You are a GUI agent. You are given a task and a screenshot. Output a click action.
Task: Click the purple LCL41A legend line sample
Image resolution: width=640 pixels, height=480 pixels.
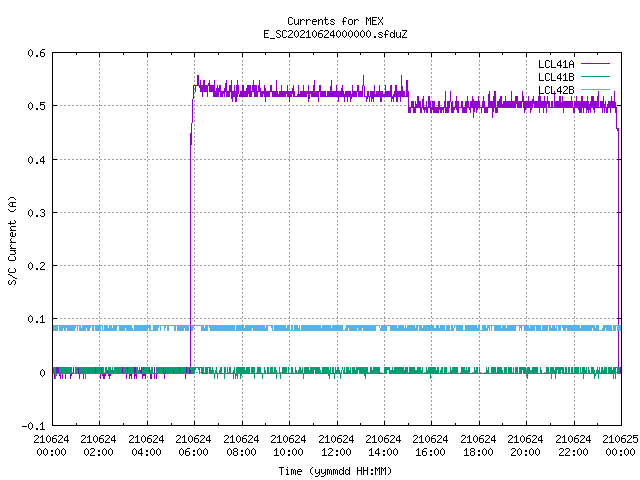click(595, 64)
